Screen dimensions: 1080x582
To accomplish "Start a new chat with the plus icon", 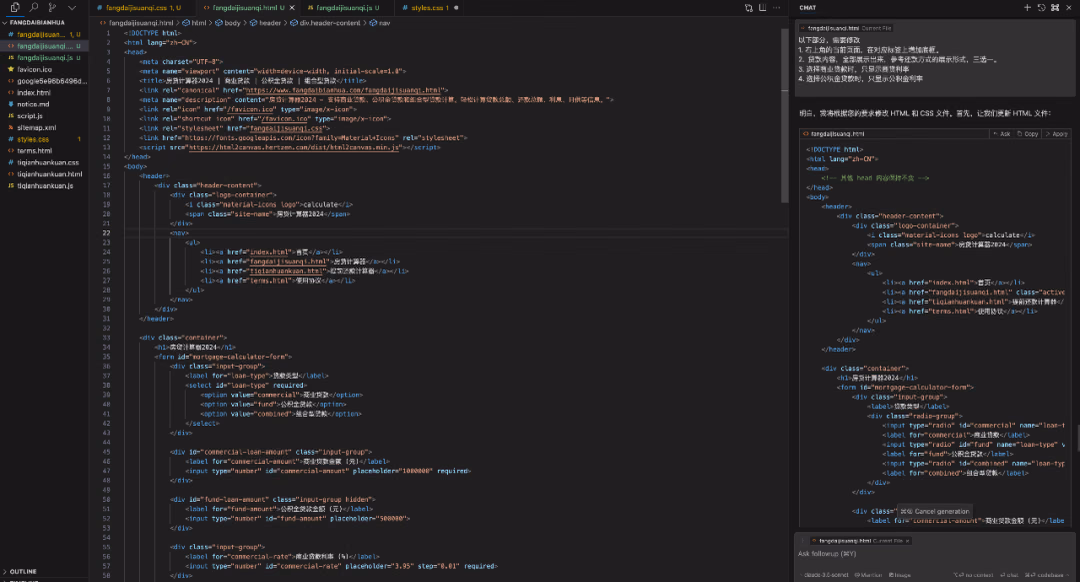I will (1027, 8).
